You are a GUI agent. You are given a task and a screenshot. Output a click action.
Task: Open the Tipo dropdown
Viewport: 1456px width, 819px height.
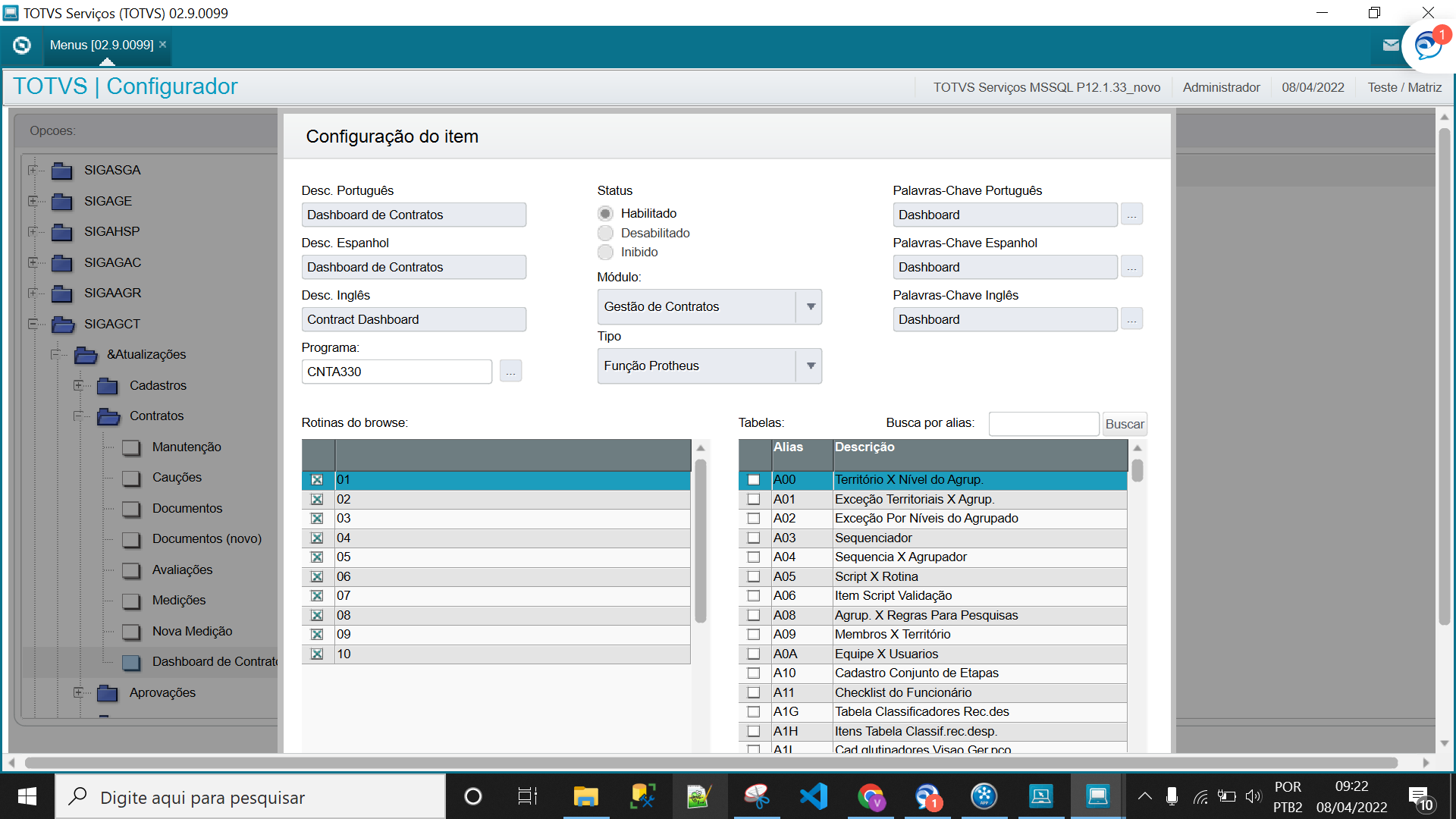(x=811, y=366)
